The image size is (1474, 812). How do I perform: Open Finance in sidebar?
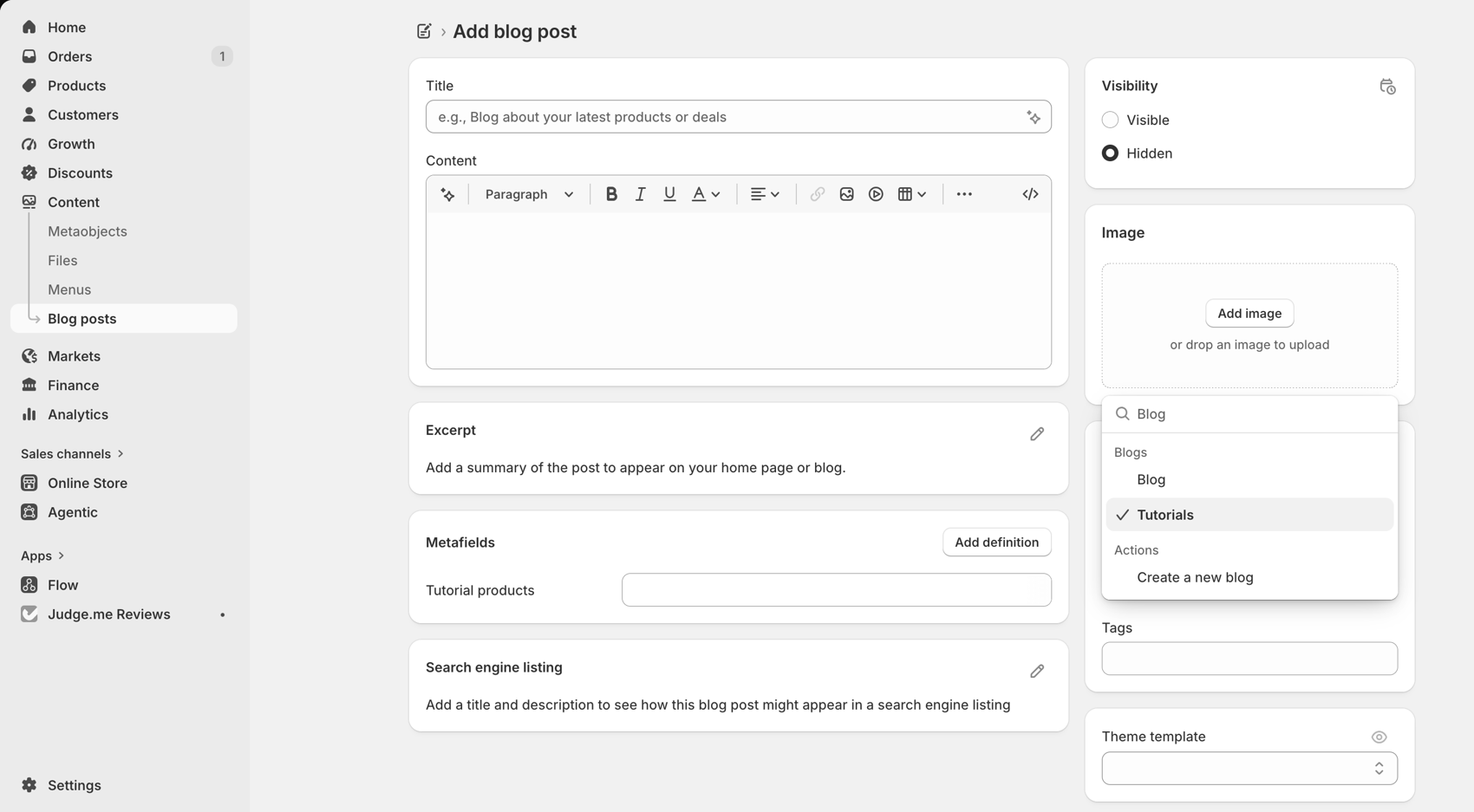pyautogui.click(x=124, y=386)
